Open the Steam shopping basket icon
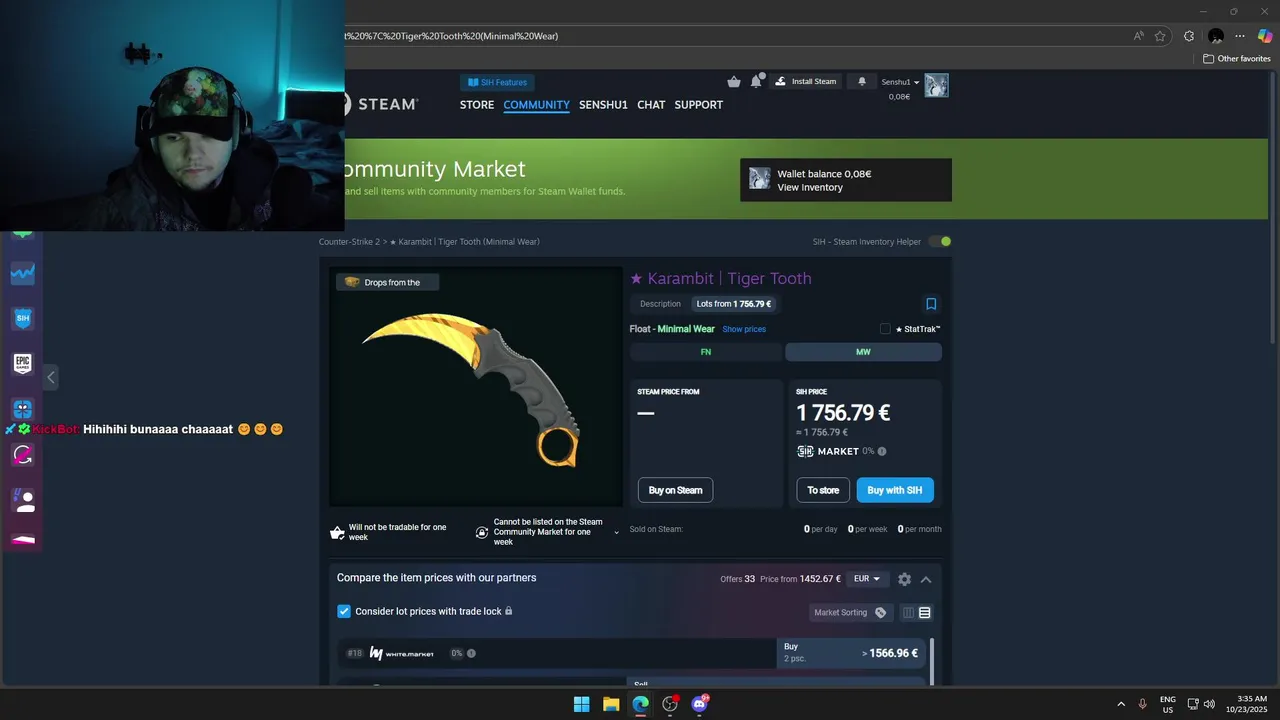The image size is (1280, 720). pos(734,82)
